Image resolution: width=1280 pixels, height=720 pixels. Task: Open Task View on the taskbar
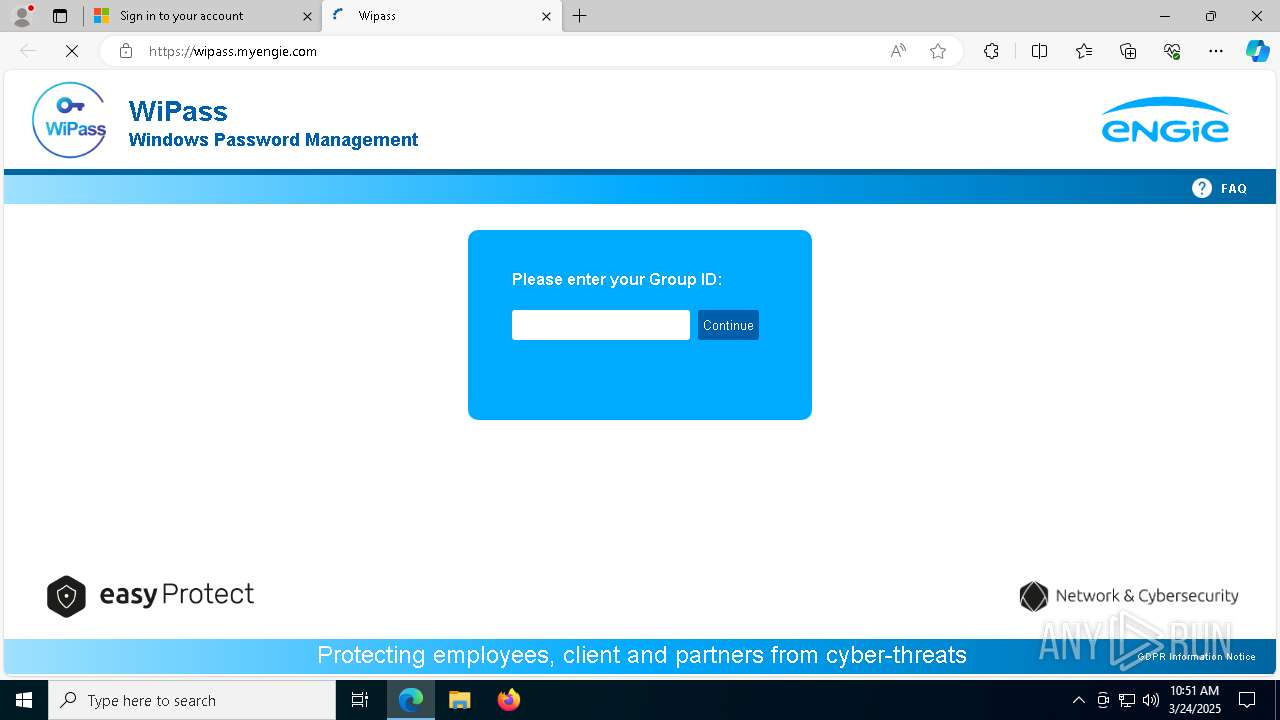point(360,700)
